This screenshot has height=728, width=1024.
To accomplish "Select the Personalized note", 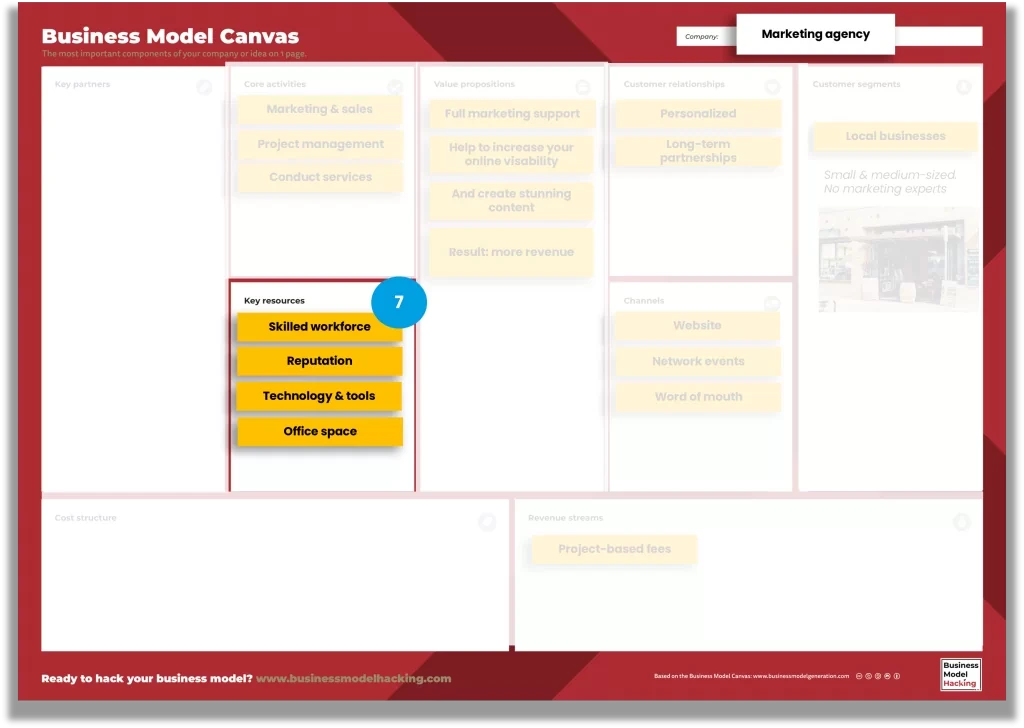I will coord(698,114).
